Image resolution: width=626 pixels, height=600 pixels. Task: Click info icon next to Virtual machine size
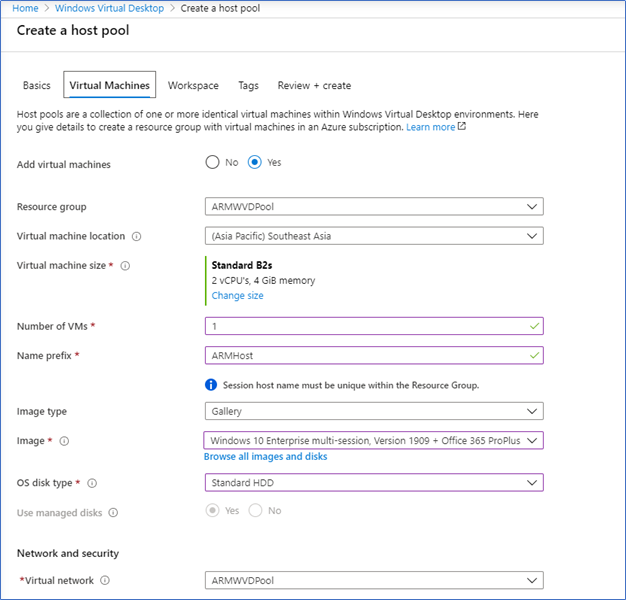coord(125,266)
